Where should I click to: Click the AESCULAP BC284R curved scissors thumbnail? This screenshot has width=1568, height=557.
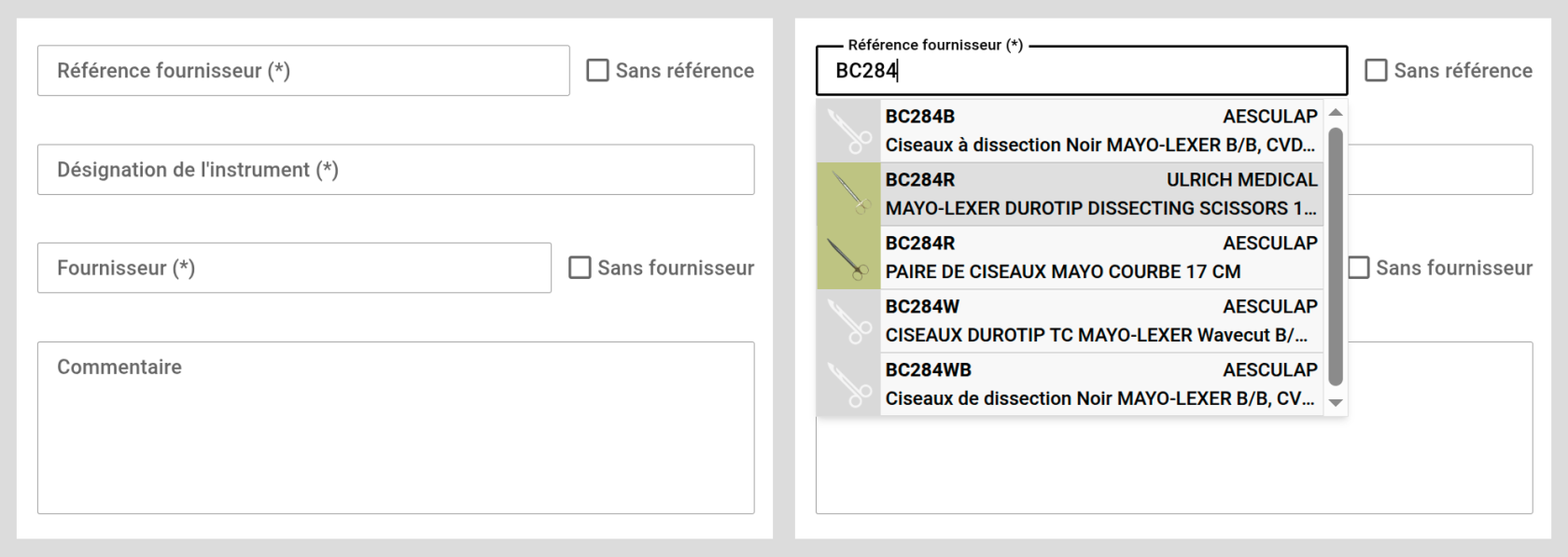click(x=848, y=258)
